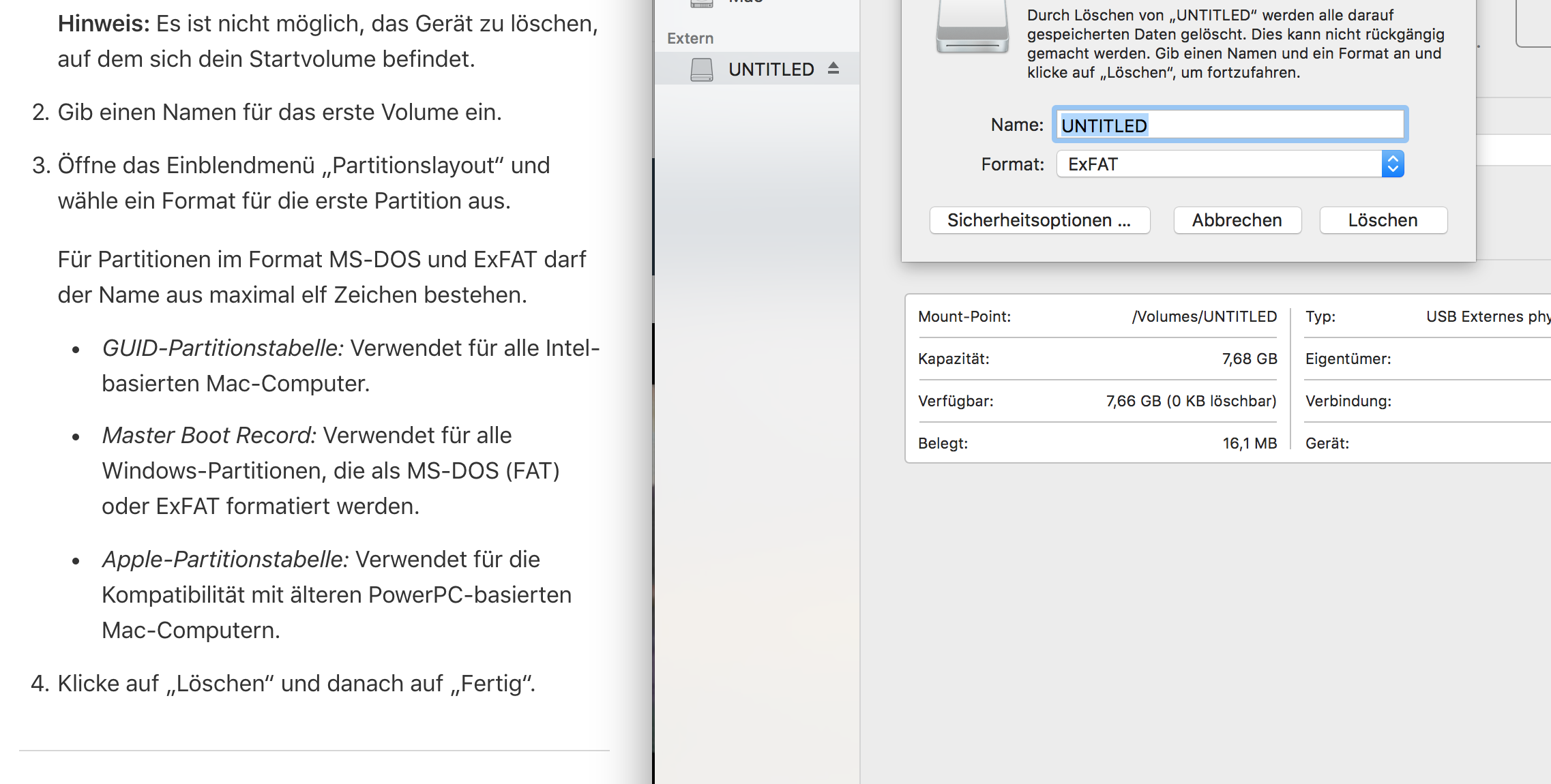Open the ExFAT format dropdown
Viewport: 1551px width, 784px height.
pos(1220,164)
